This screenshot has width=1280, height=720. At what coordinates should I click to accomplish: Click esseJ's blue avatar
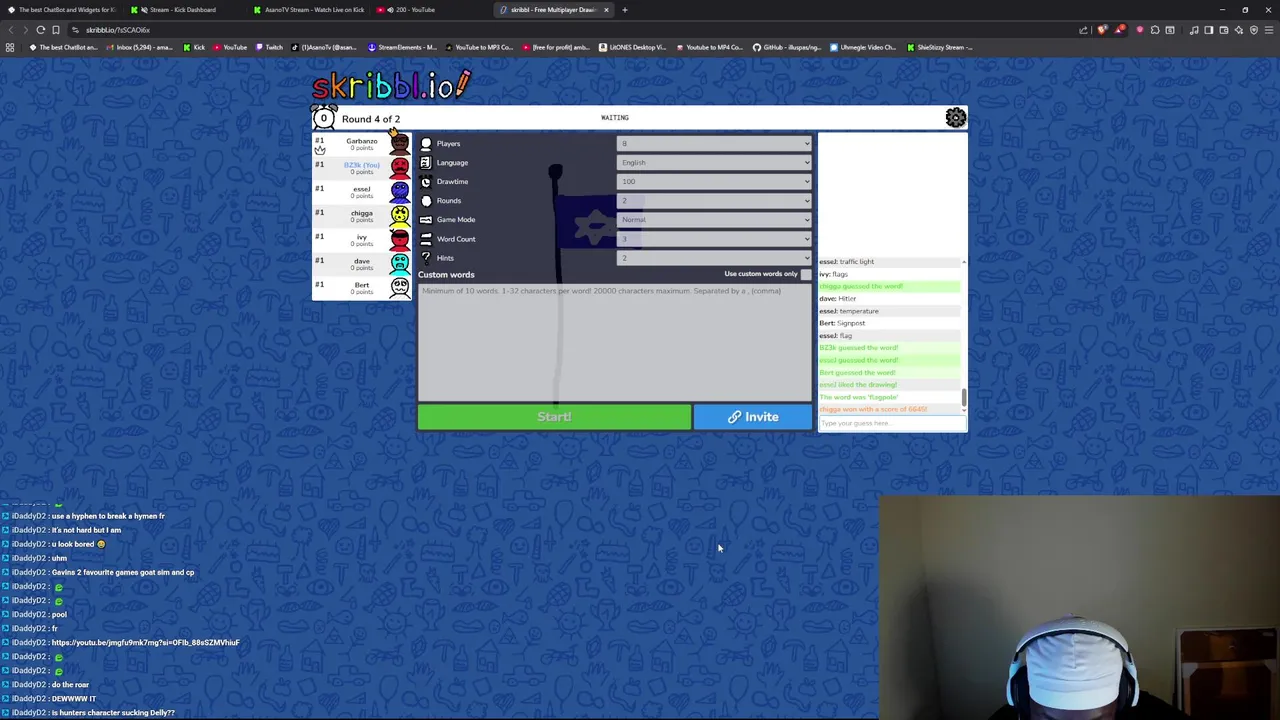[399, 190]
